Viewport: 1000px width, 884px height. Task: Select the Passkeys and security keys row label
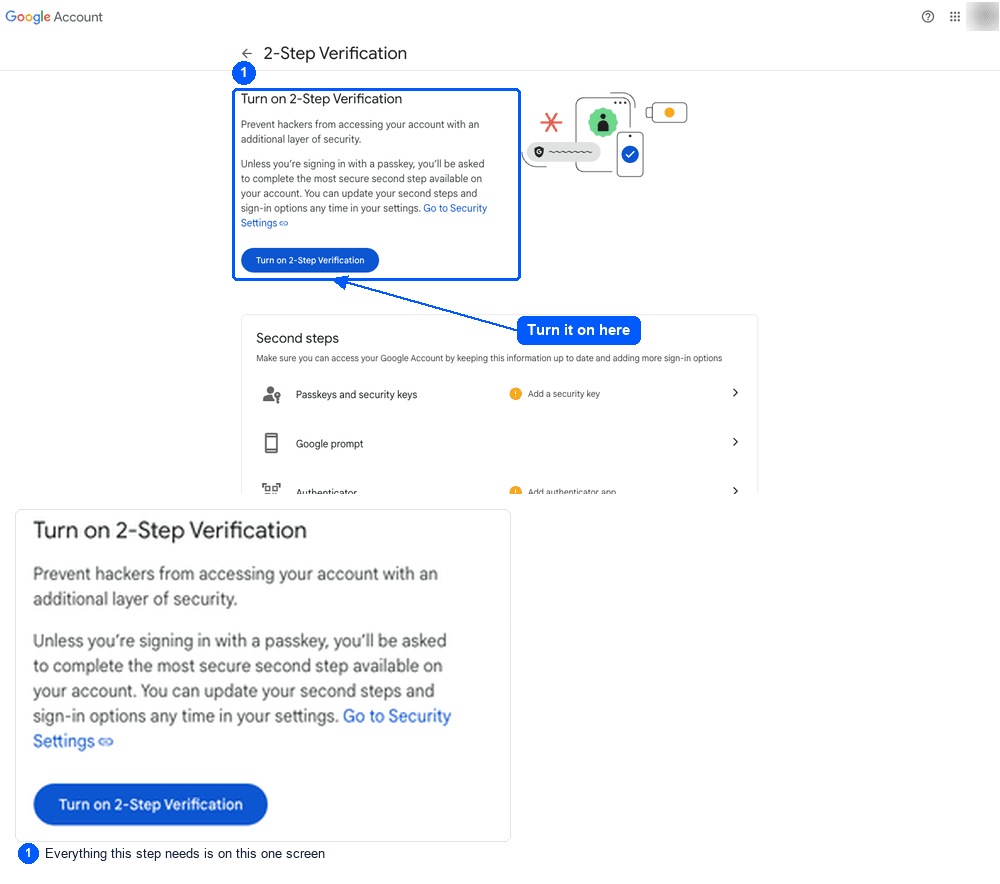coord(357,395)
